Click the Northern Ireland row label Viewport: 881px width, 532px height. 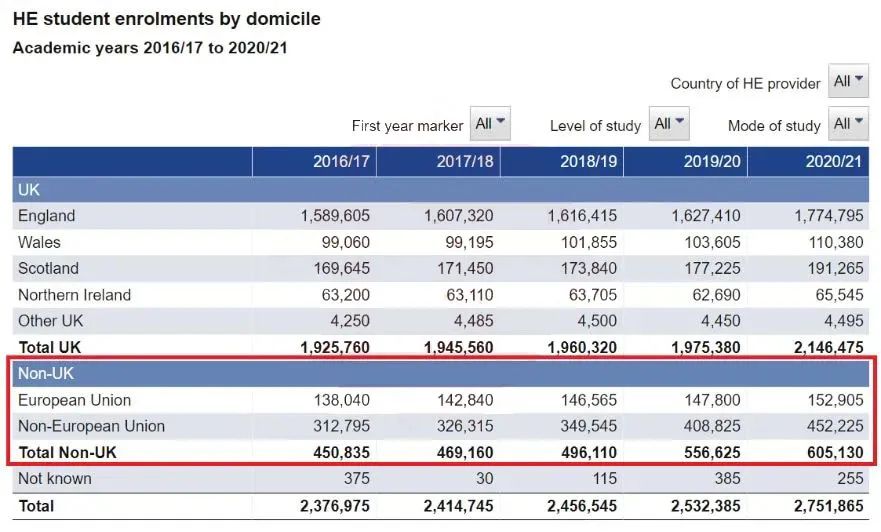coord(75,295)
